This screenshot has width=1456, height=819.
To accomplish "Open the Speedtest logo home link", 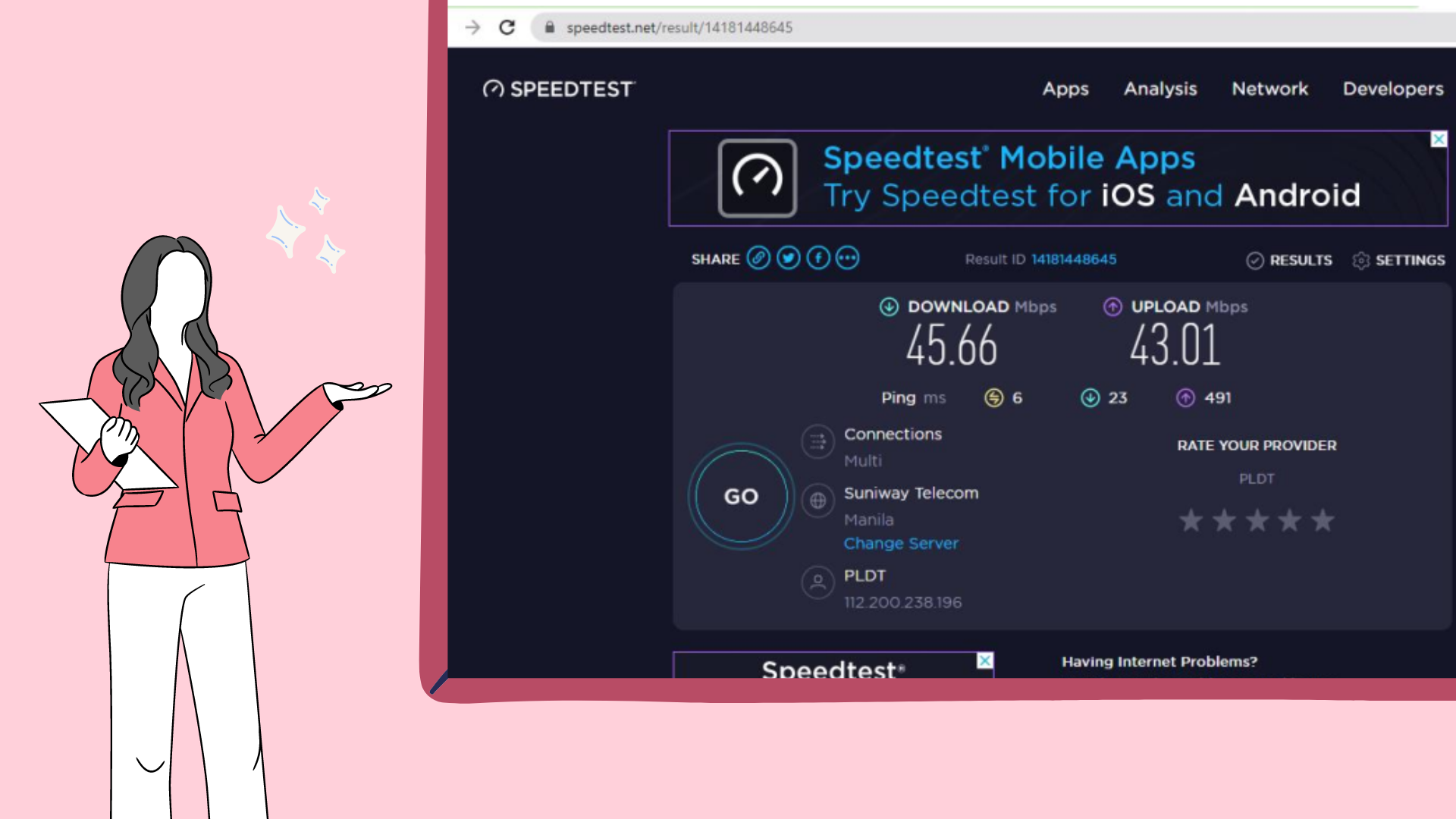I will (x=559, y=89).
